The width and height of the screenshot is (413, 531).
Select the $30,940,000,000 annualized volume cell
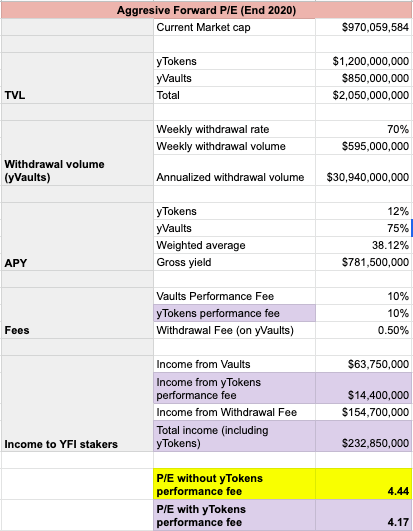(x=364, y=170)
